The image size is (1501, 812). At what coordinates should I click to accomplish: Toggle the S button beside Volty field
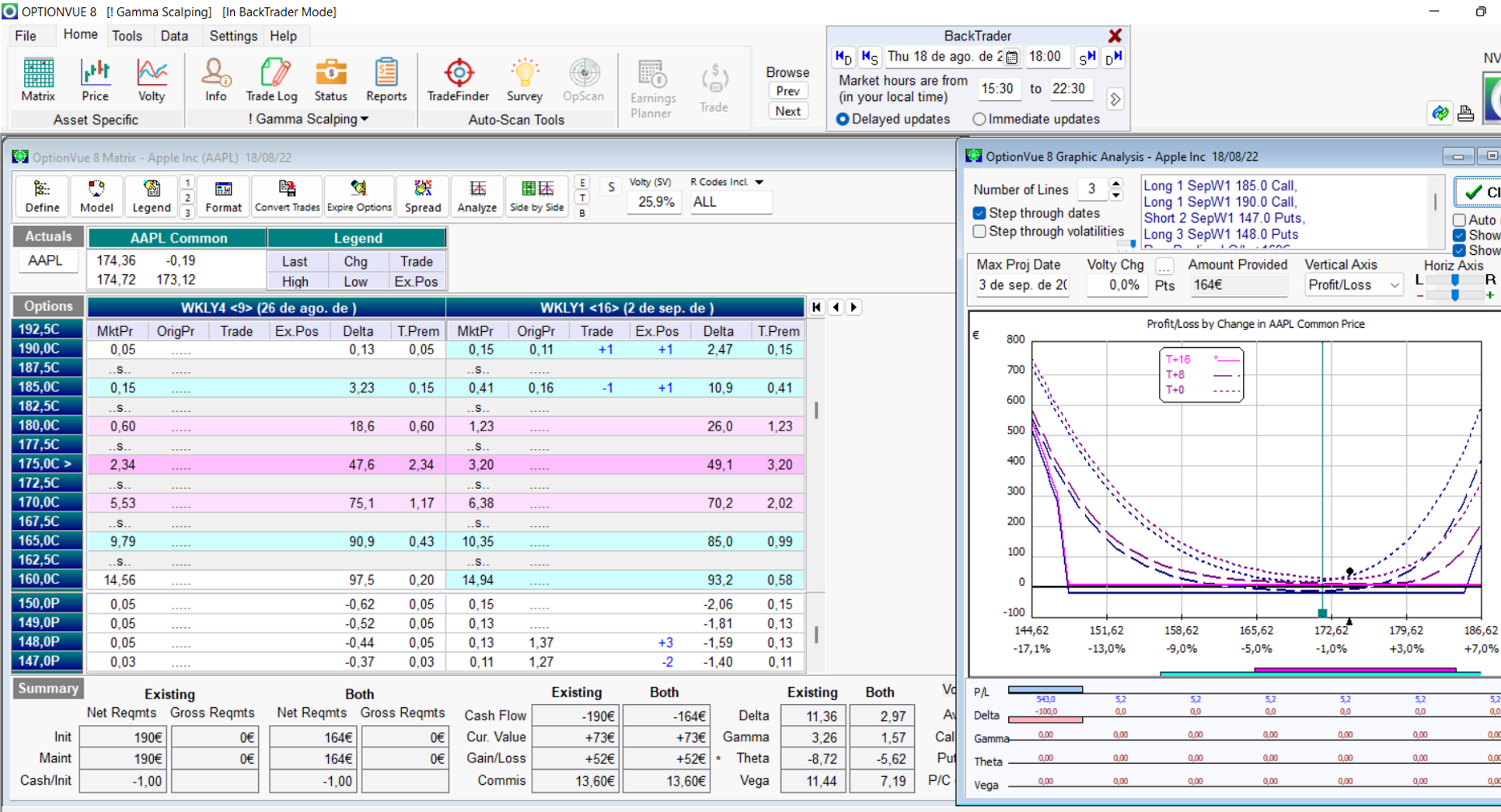pyautogui.click(x=611, y=187)
